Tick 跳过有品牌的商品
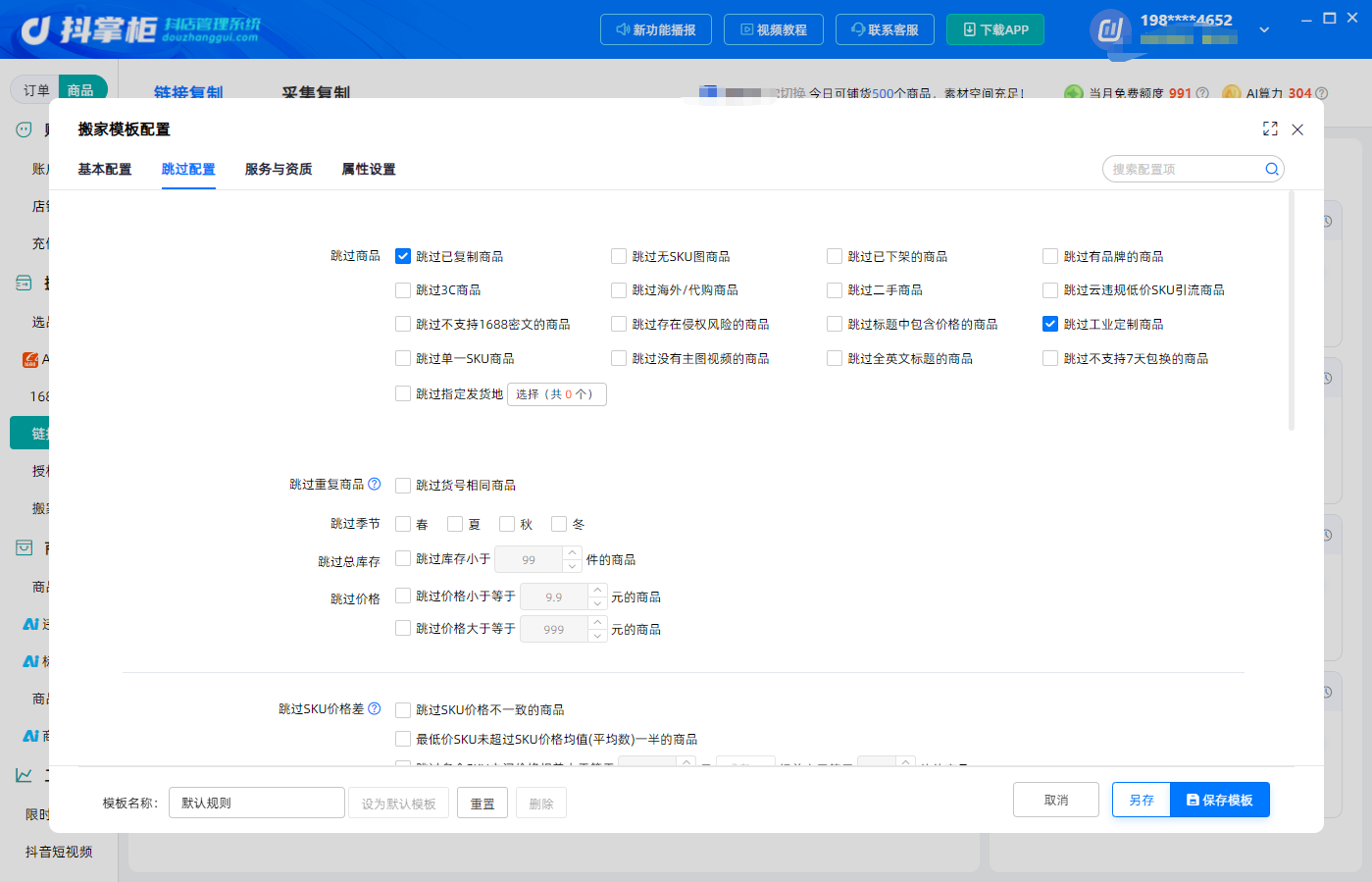1372x882 pixels. pyautogui.click(x=1050, y=256)
